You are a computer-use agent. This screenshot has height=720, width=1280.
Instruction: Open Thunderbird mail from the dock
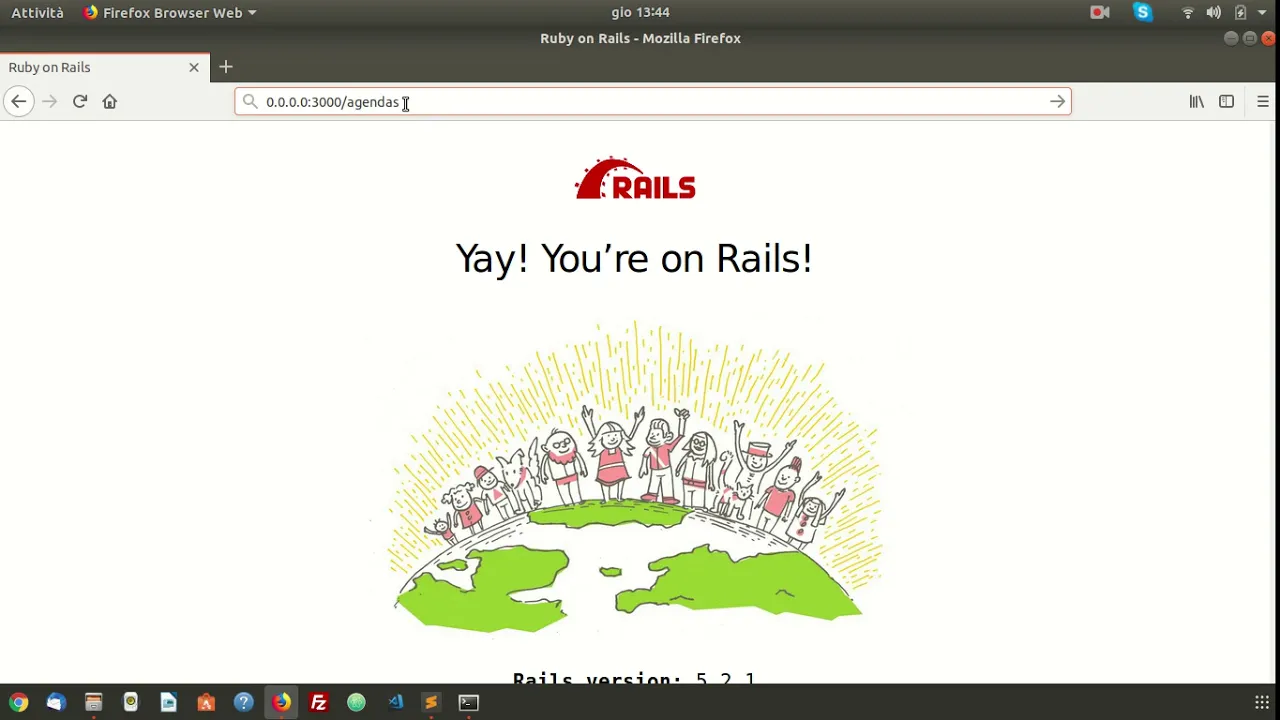coord(56,702)
